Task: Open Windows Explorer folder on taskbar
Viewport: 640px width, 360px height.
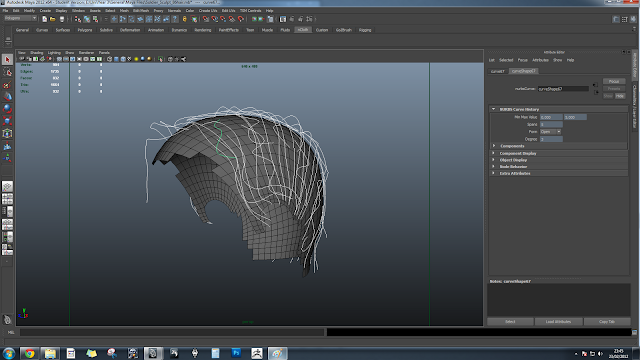Action: coord(50,353)
